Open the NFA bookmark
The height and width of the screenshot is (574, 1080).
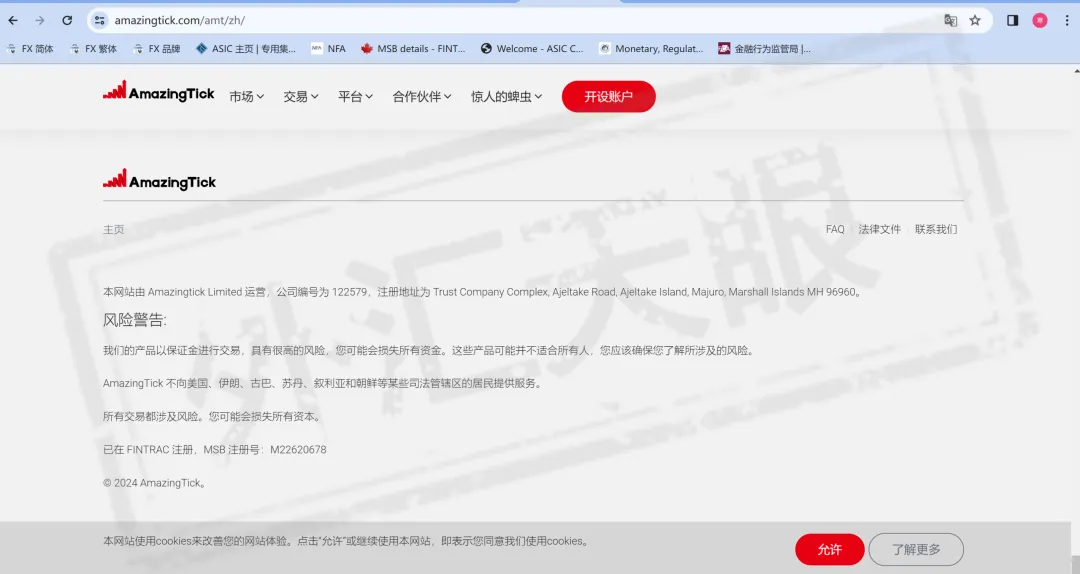click(x=329, y=49)
